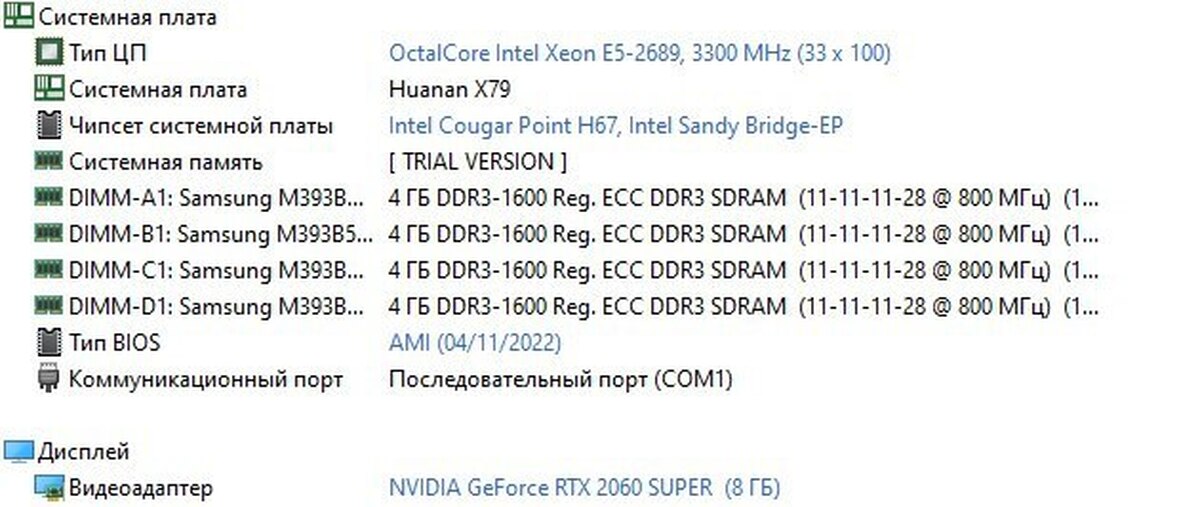Click the TRIAL VERSION memory value
The width and height of the screenshot is (1200, 507).
(477, 161)
